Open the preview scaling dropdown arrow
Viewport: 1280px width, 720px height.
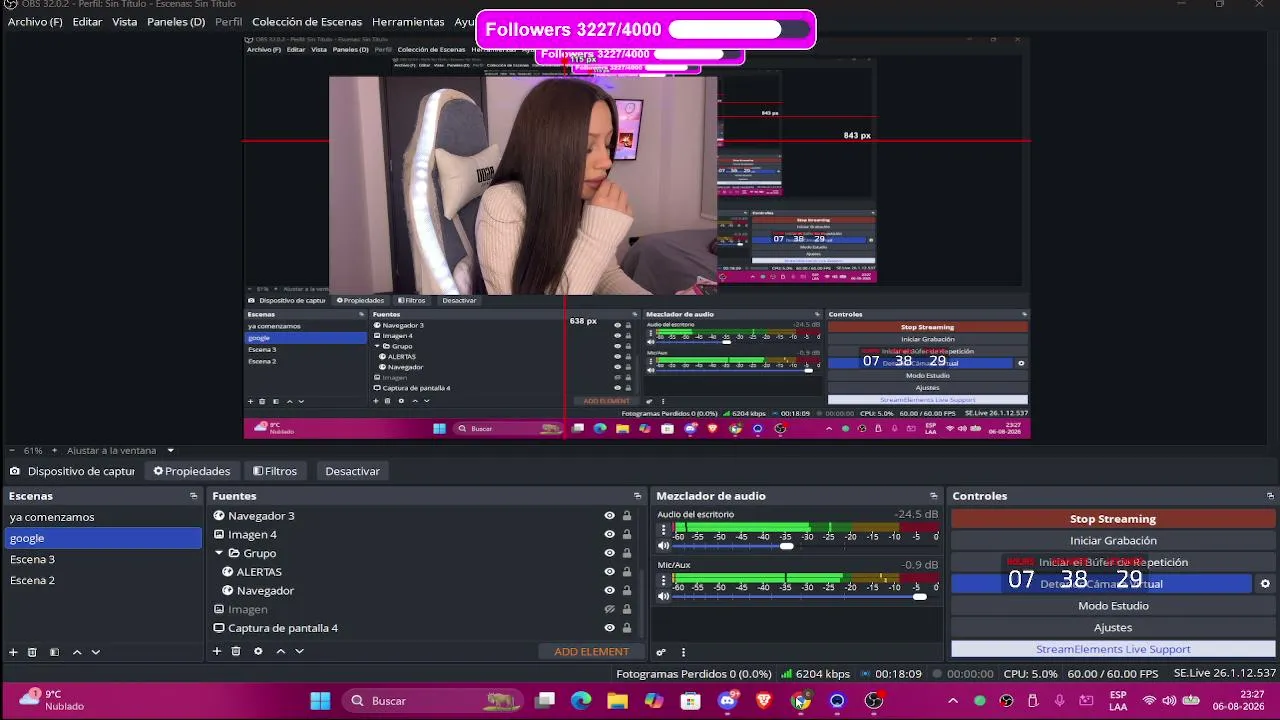coord(170,450)
